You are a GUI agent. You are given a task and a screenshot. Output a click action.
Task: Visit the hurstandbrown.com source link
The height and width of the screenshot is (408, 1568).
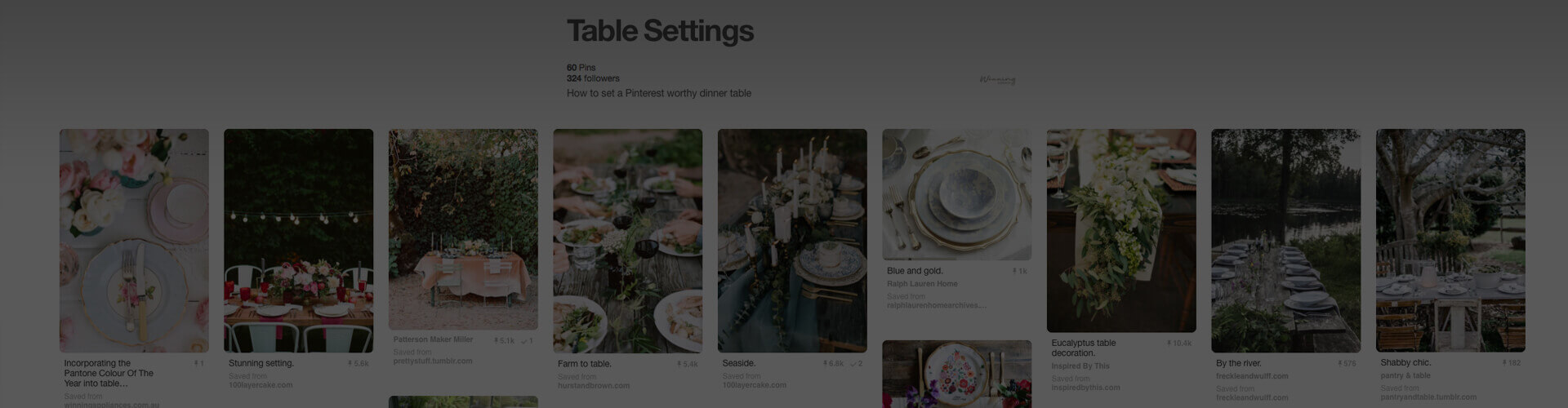pyautogui.click(x=594, y=386)
